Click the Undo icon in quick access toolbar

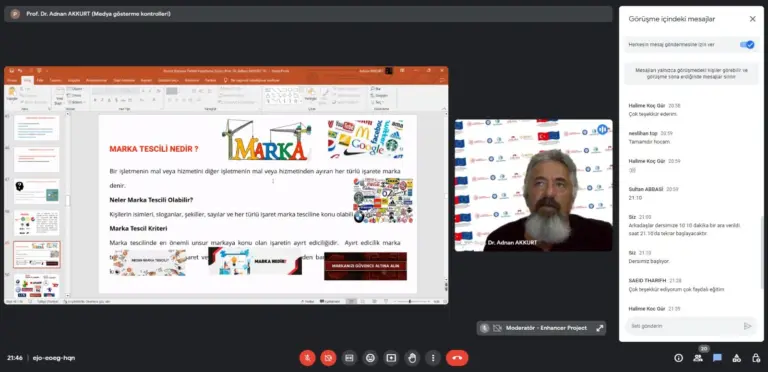click(x=20, y=70)
